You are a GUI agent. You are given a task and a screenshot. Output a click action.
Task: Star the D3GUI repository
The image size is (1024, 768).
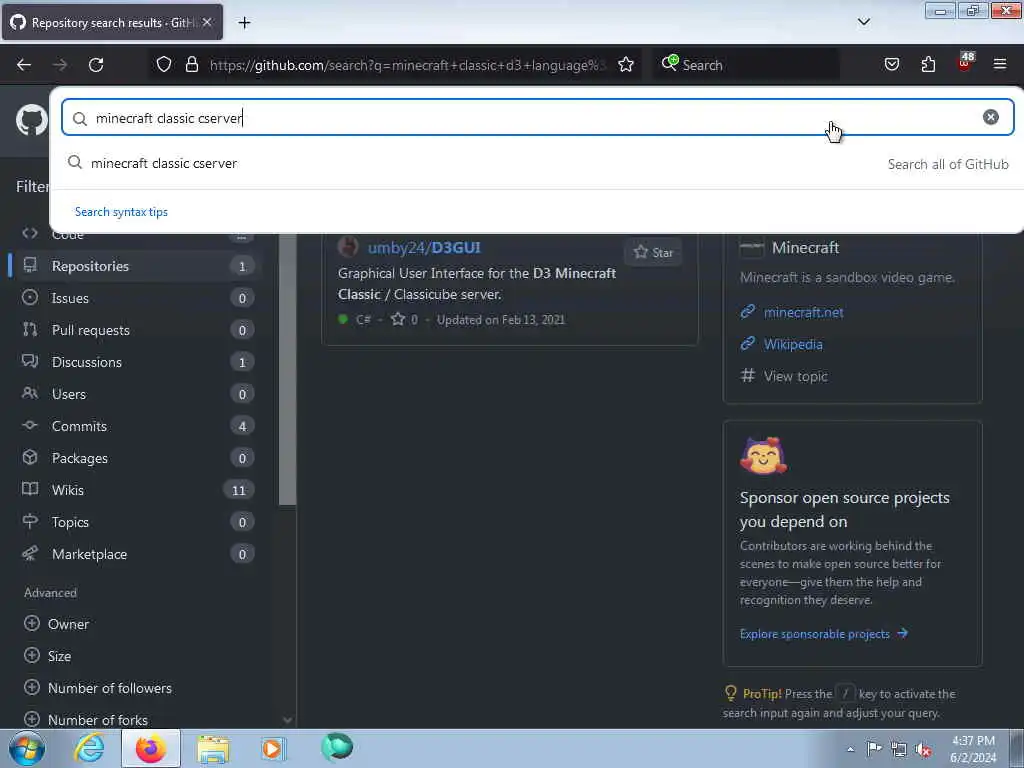pos(653,252)
